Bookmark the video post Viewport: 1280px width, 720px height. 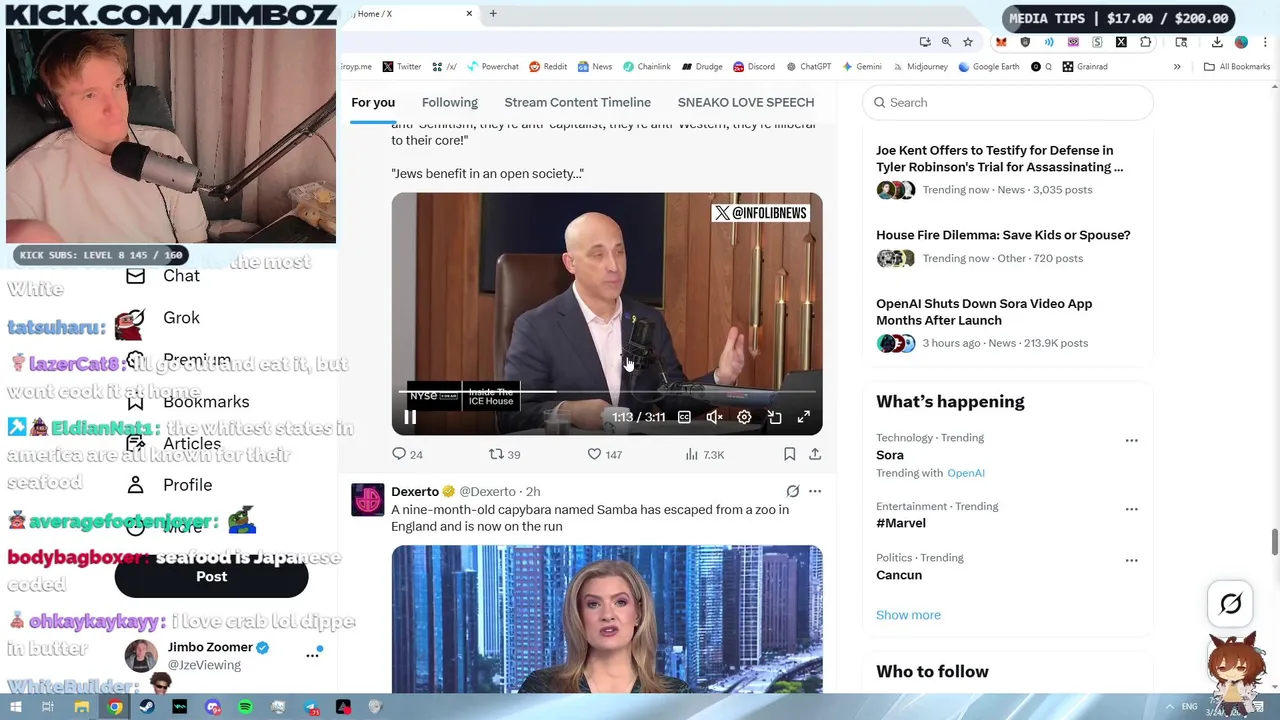tap(789, 454)
